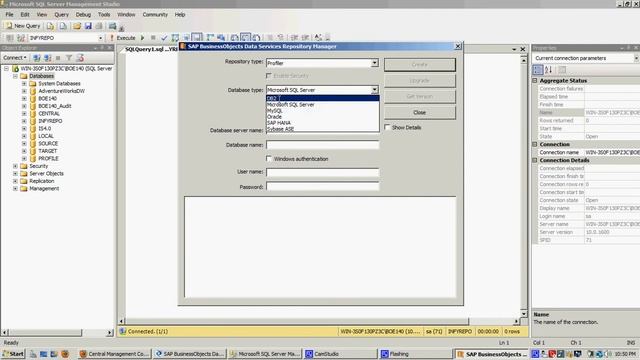Image resolution: width=640 pixels, height=360 pixels.
Task: Click the User name input field
Action: pyautogui.click(x=322, y=172)
